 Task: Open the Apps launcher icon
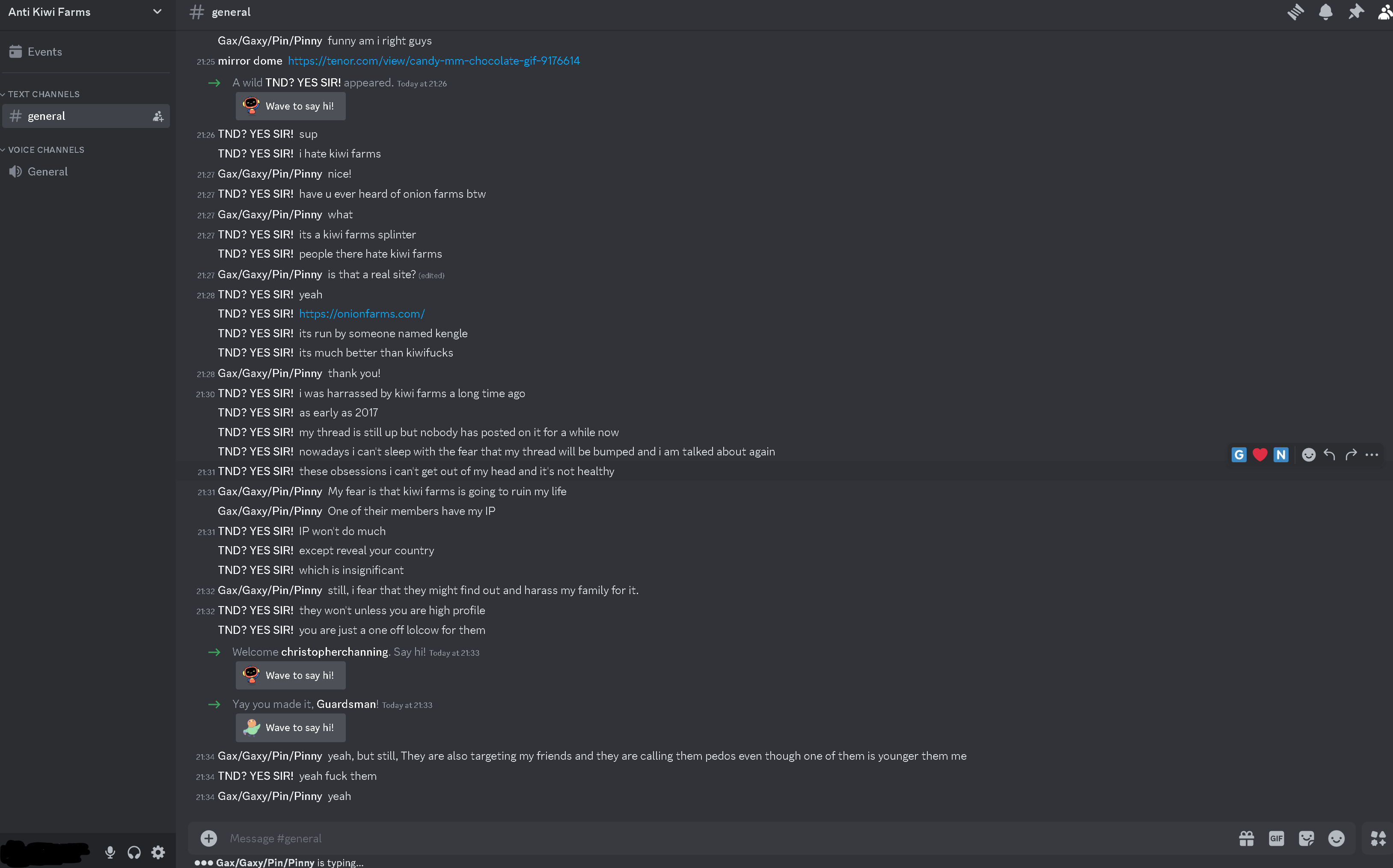point(1378,839)
